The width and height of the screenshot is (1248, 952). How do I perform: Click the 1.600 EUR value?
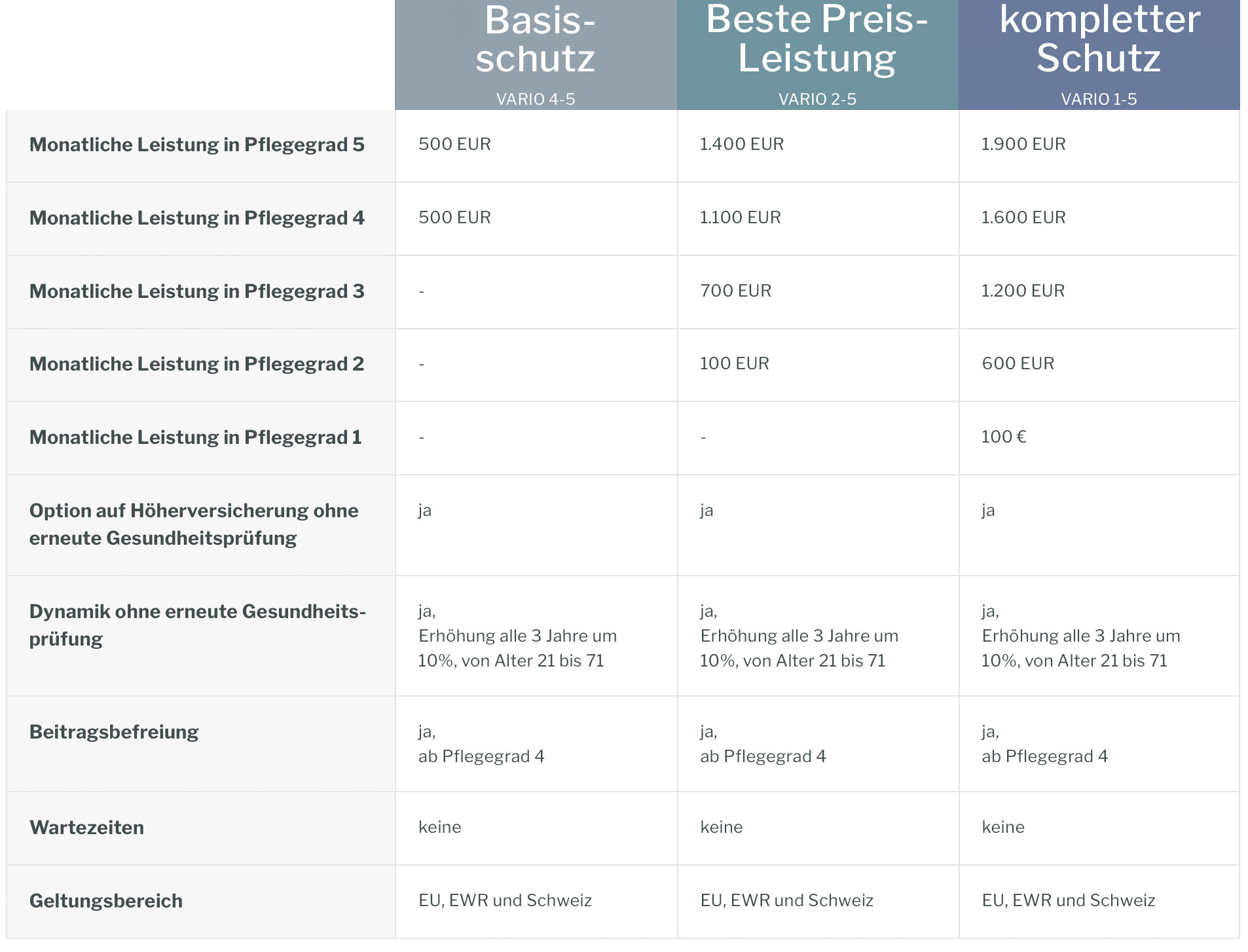[1023, 217]
